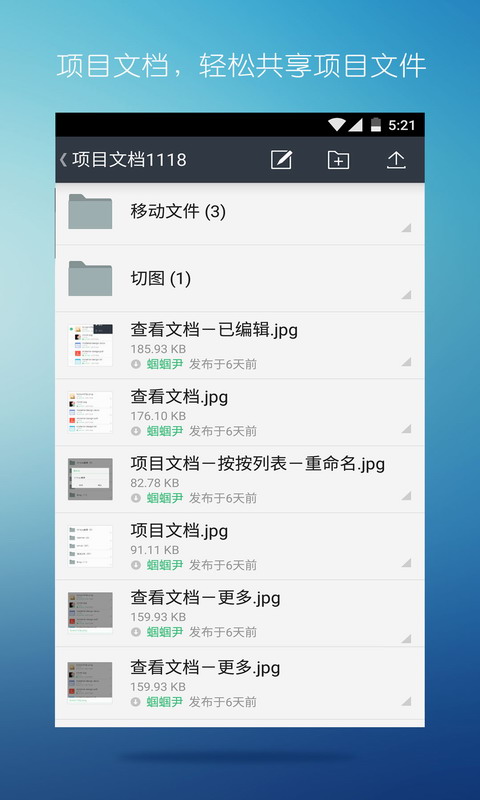
Task: Tap the upload arrow icon
Action: coord(396,160)
